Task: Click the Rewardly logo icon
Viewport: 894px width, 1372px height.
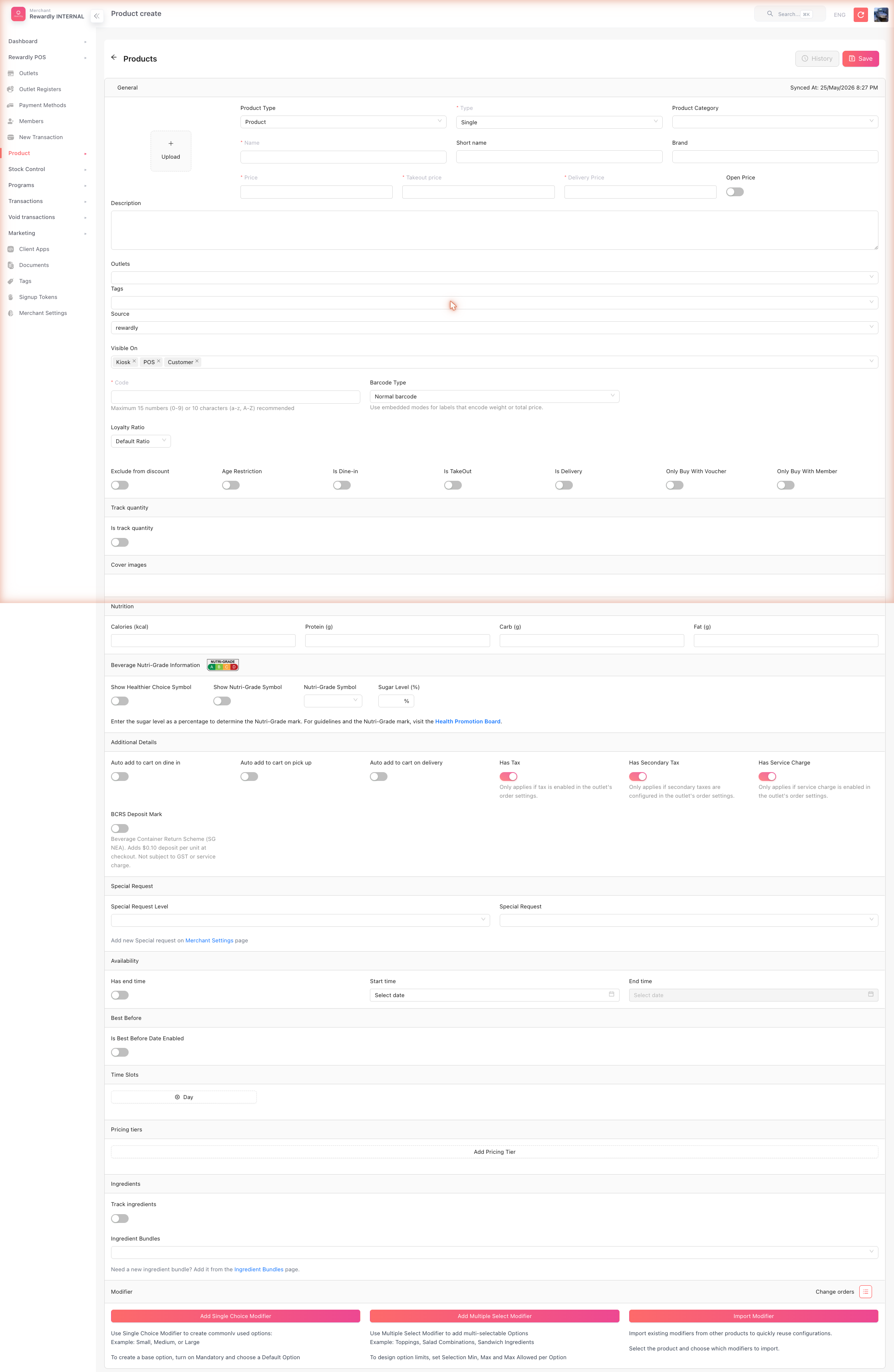Action: pyautogui.click(x=18, y=14)
